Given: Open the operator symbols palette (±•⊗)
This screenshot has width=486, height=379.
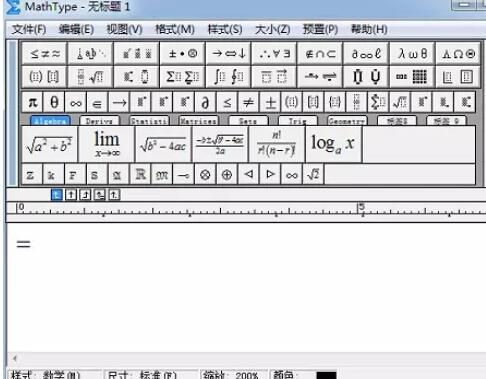Looking at the screenshot, I should (183, 53).
